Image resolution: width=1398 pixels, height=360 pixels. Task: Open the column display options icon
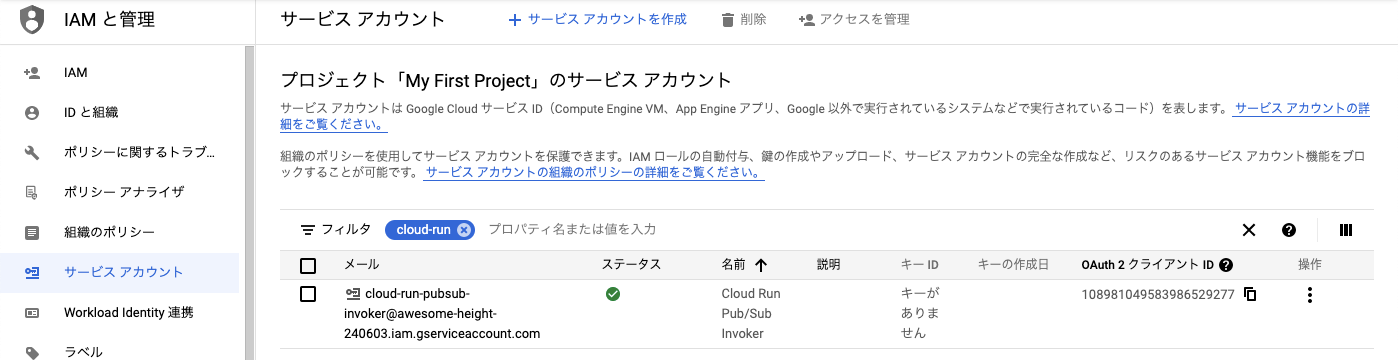(x=1346, y=230)
